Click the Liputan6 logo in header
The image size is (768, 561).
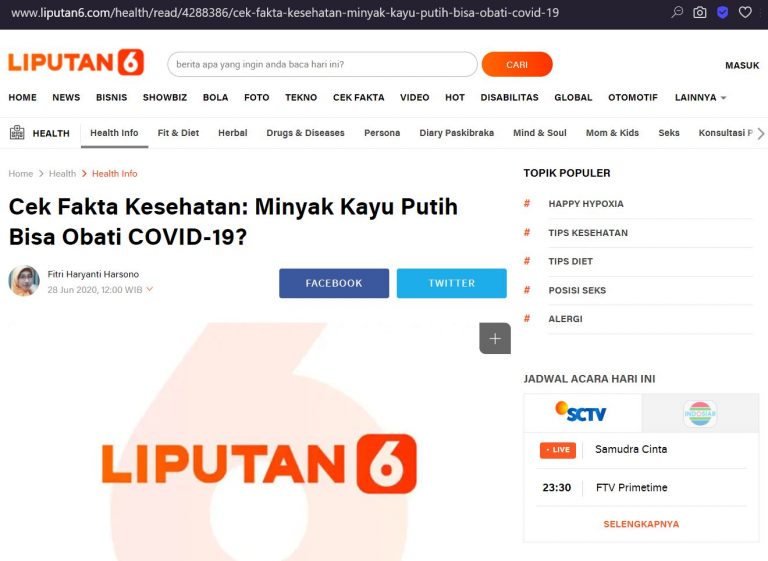76,62
